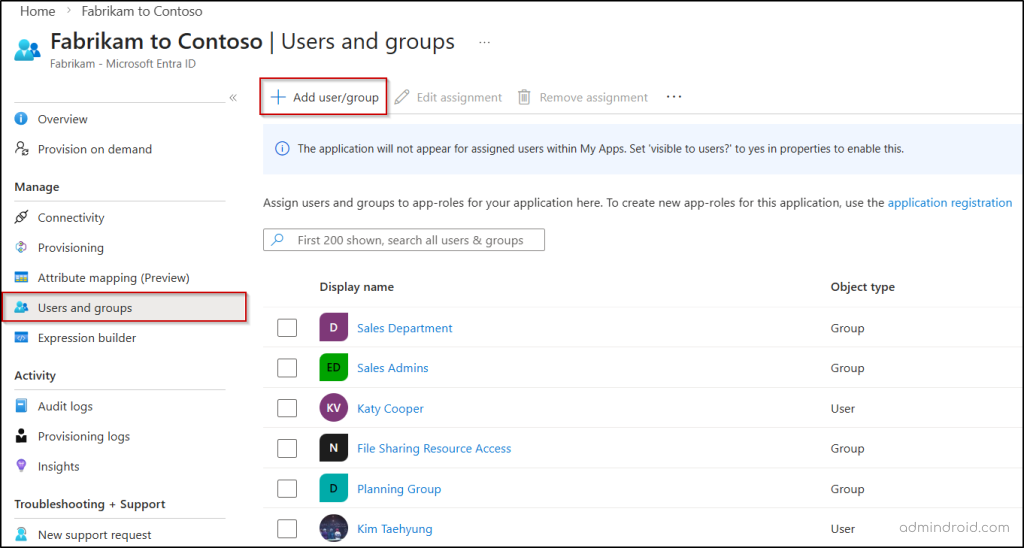Open Kim Taehyung user link
The width and height of the screenshot is (1024, 548).
point(394,528)
